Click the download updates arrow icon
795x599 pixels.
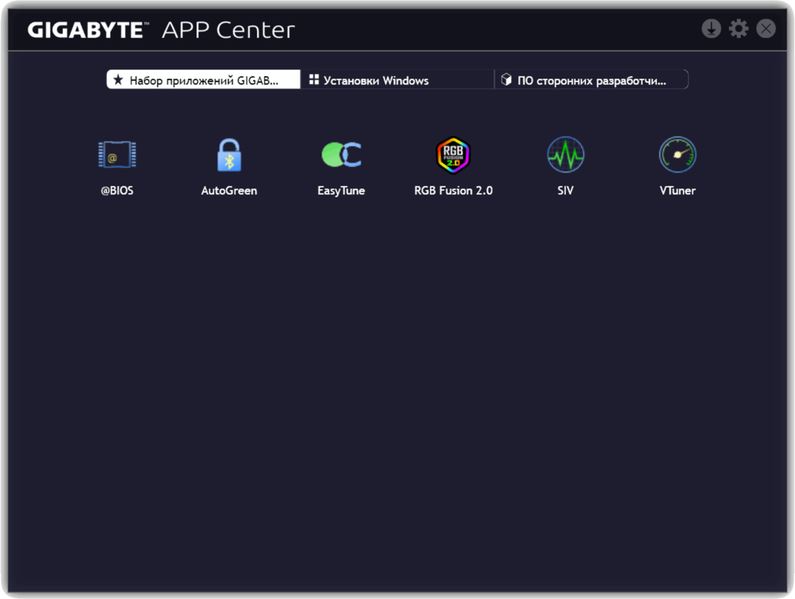click(x=711, y=28)
